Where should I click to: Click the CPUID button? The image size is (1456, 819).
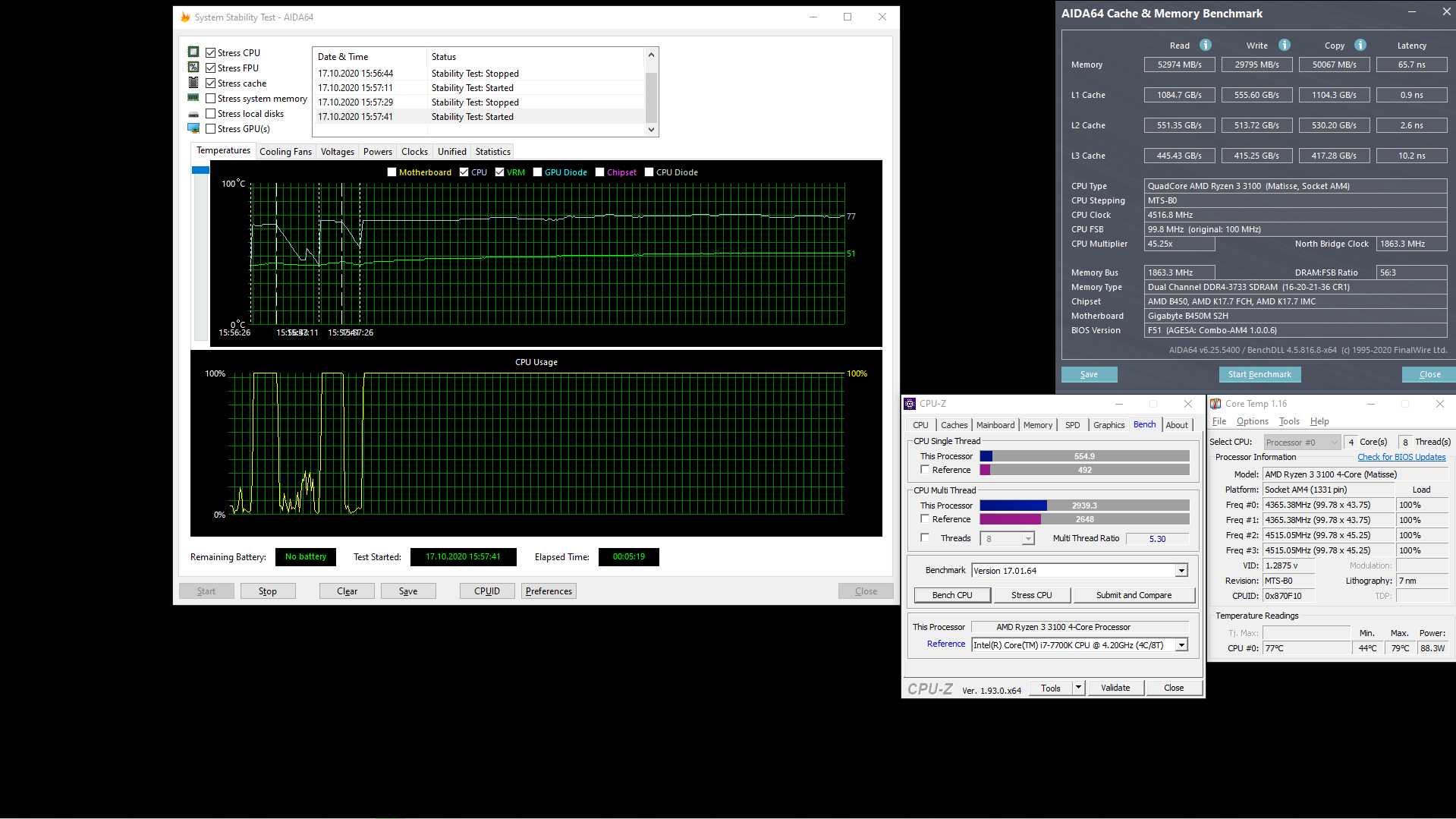[487, 591]
